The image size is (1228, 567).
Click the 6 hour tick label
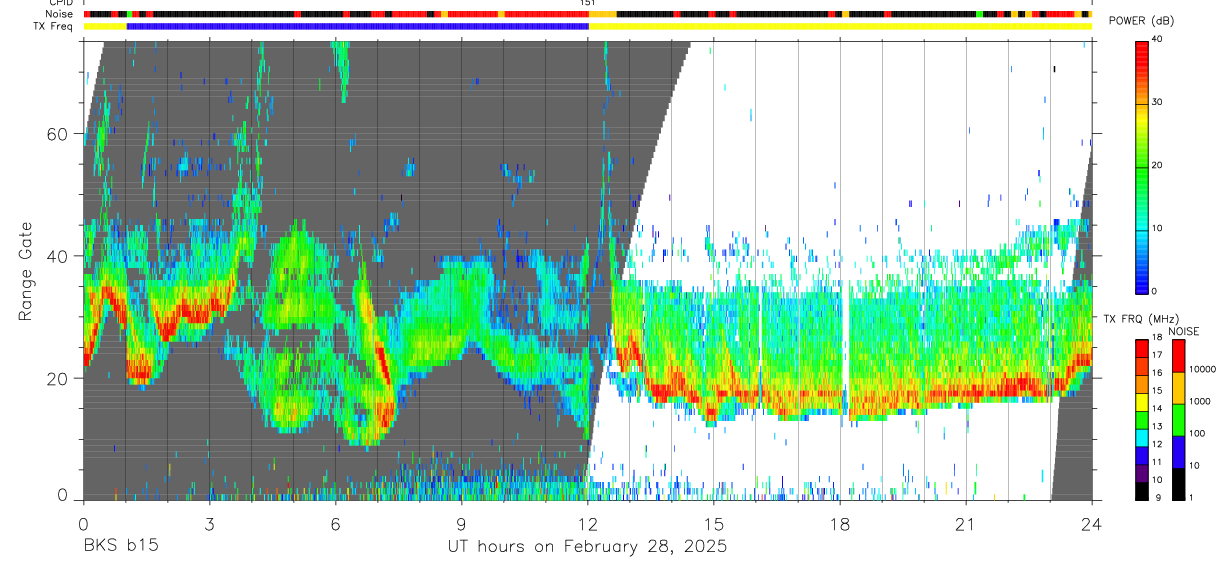pos(335,523)
